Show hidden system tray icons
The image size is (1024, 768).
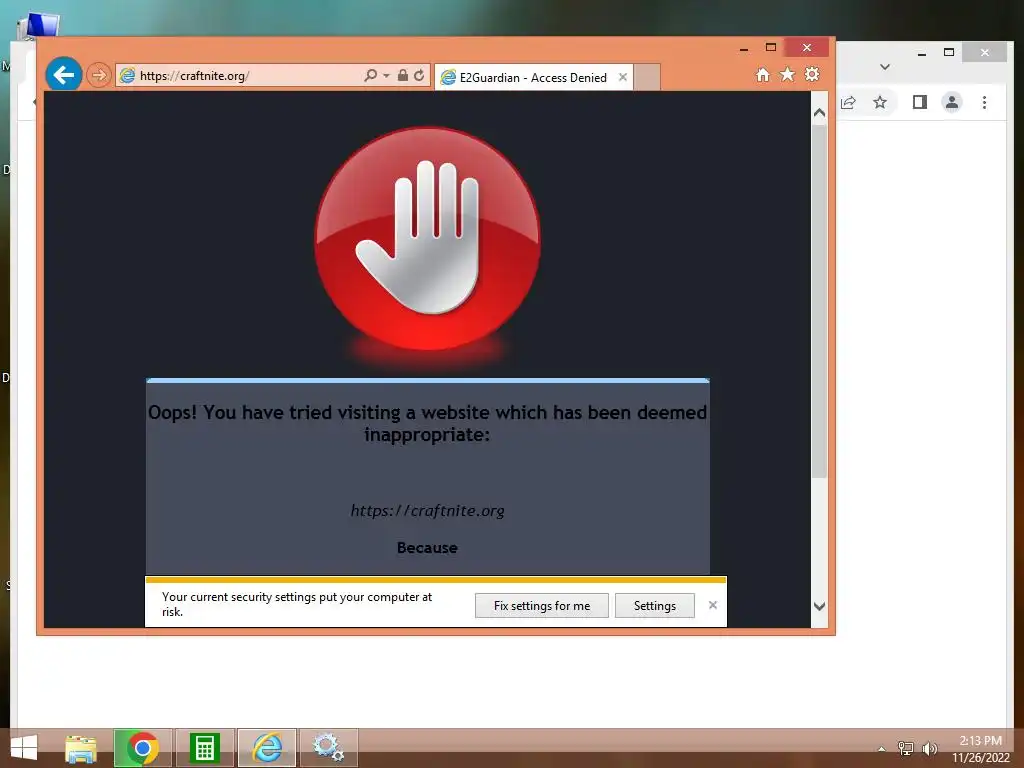click(x=882, y=749)
